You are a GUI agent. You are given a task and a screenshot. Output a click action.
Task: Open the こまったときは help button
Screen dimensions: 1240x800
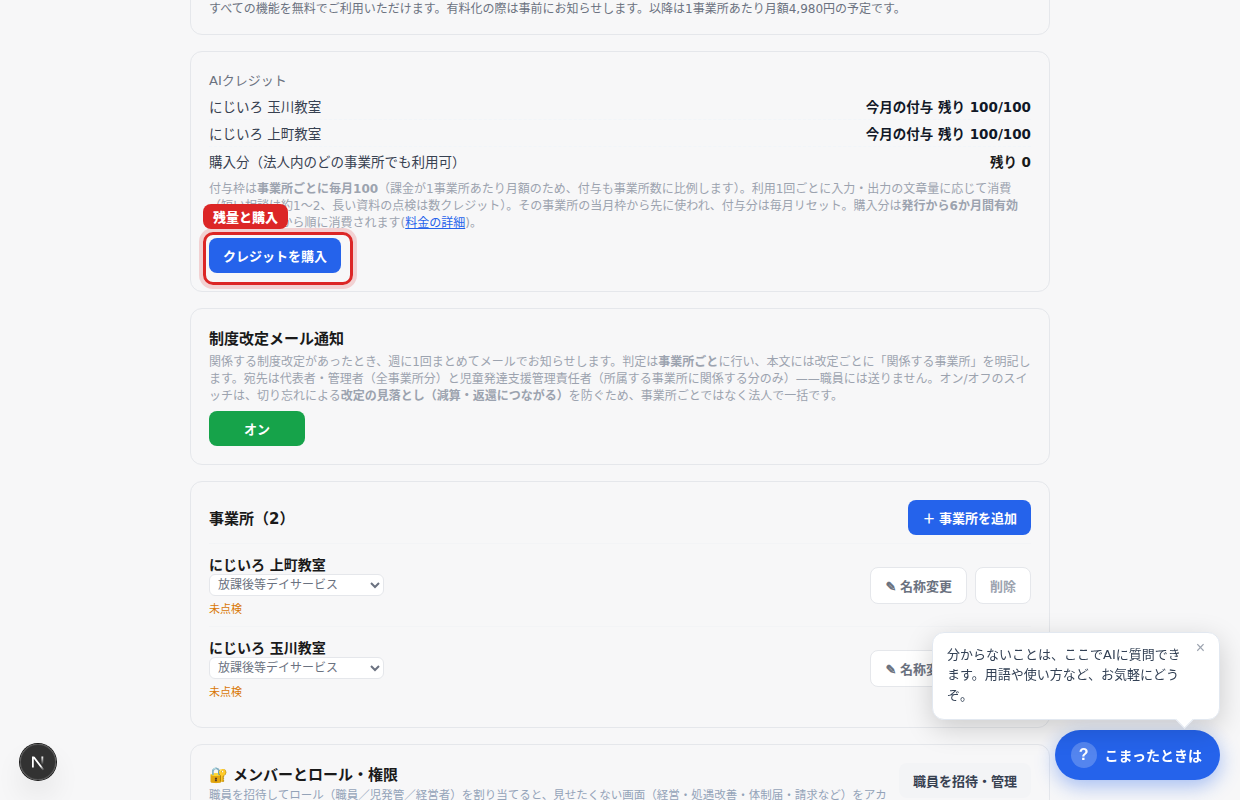coord(1137,755)
